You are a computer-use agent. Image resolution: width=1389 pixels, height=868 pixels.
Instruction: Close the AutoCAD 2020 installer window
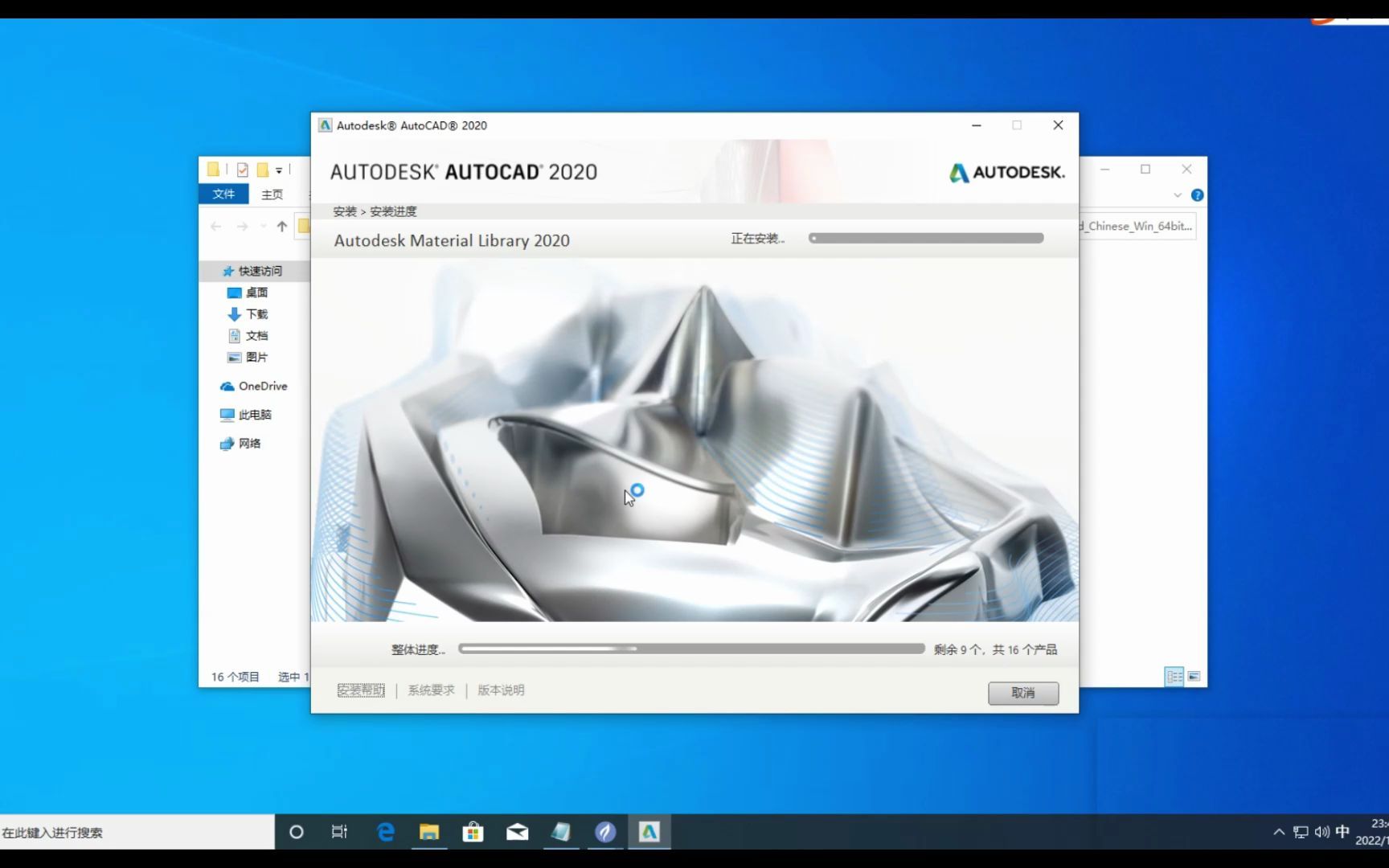coord(1058,125)
